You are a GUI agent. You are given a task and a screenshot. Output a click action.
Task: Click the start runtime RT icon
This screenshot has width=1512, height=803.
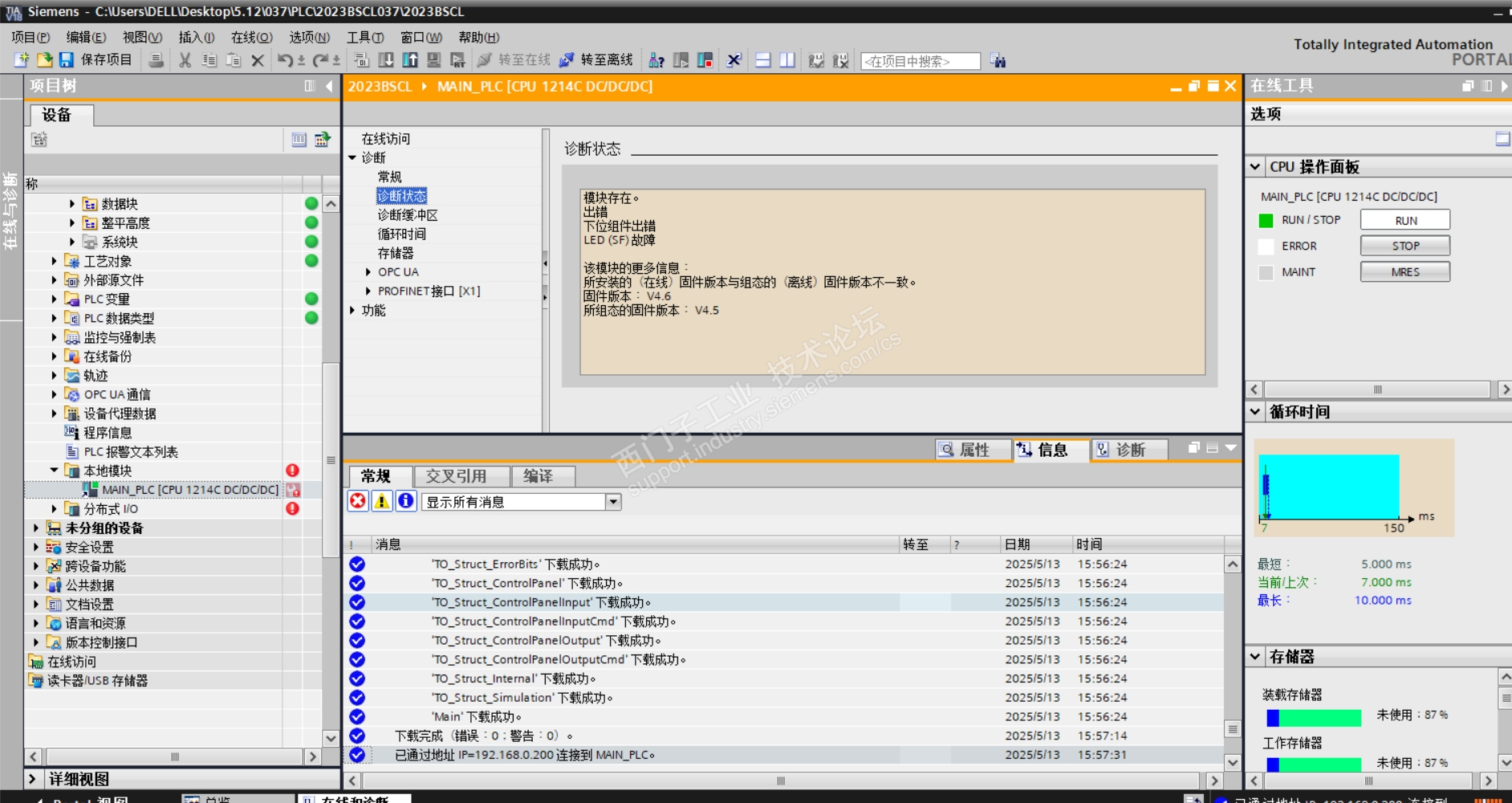coord(458,60)
